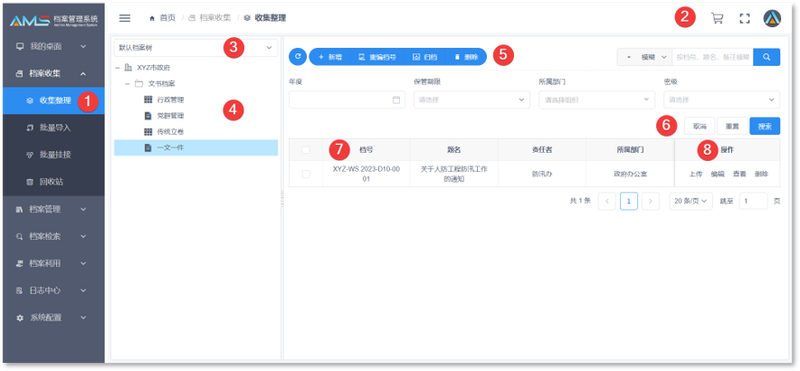The image size is (800, 371).
Task: Expand 我的桌面 sidebar menu
Action: pos(54,46)
